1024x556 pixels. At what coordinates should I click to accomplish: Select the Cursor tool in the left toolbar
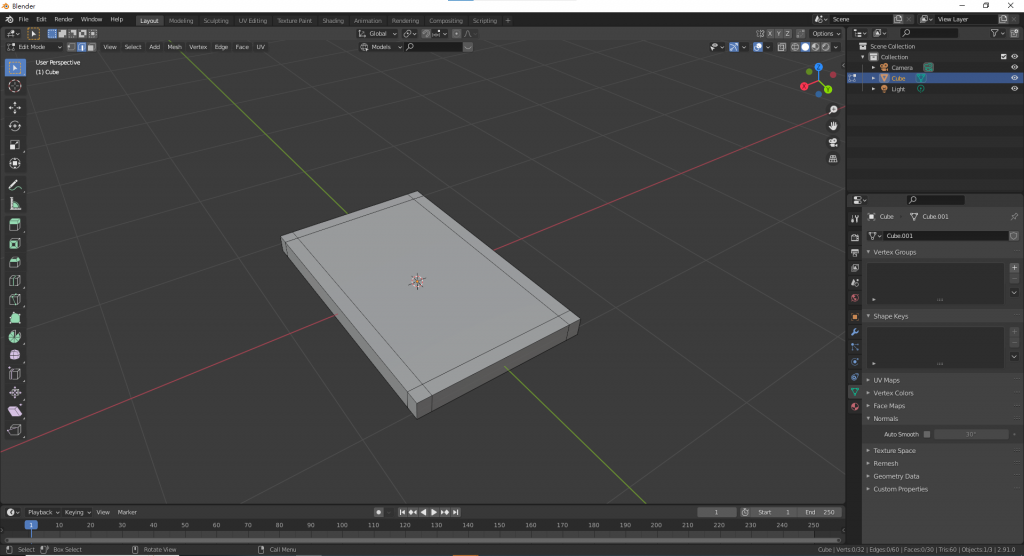coord(15,86)
